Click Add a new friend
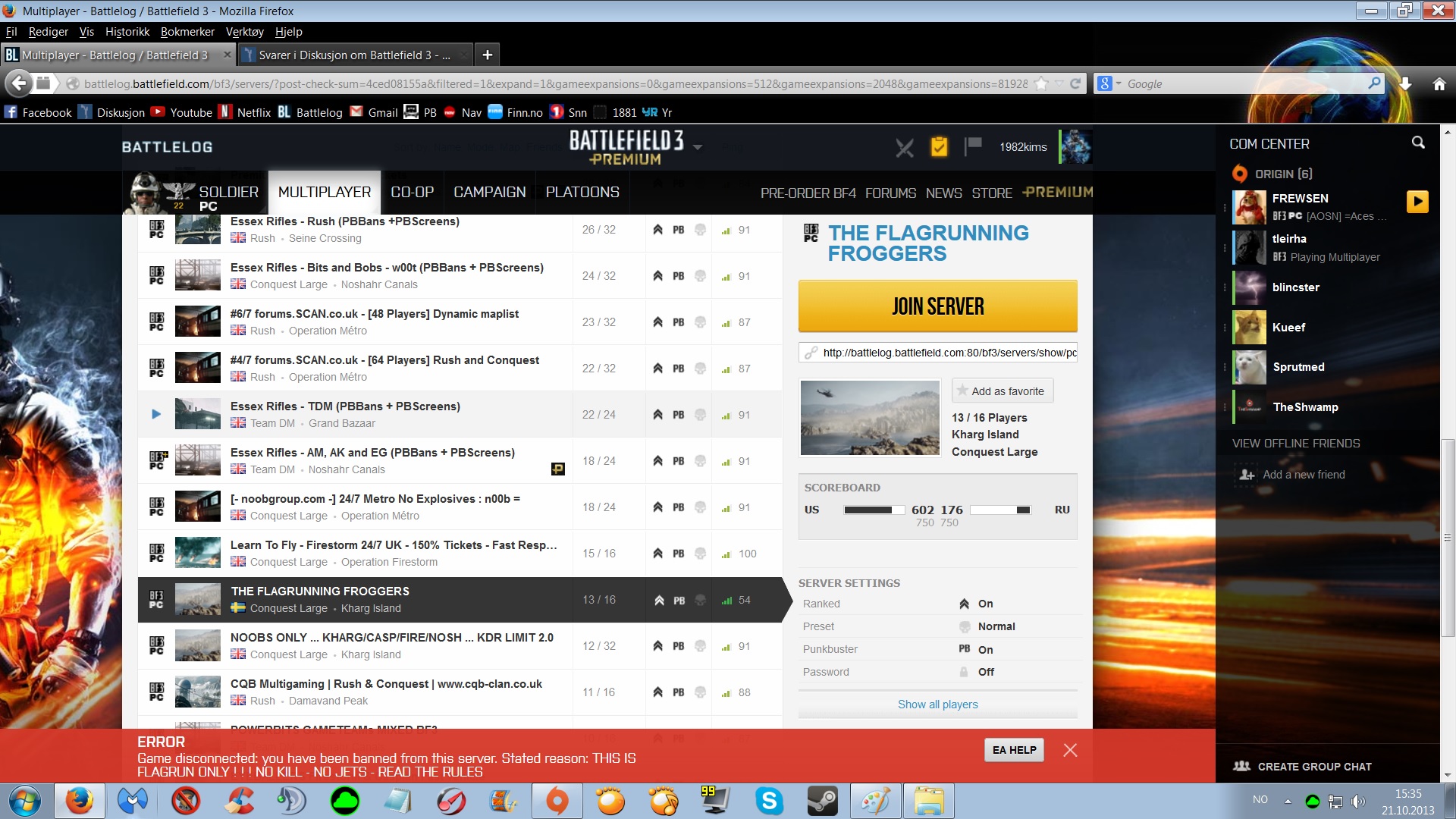 click(1304, 475)
